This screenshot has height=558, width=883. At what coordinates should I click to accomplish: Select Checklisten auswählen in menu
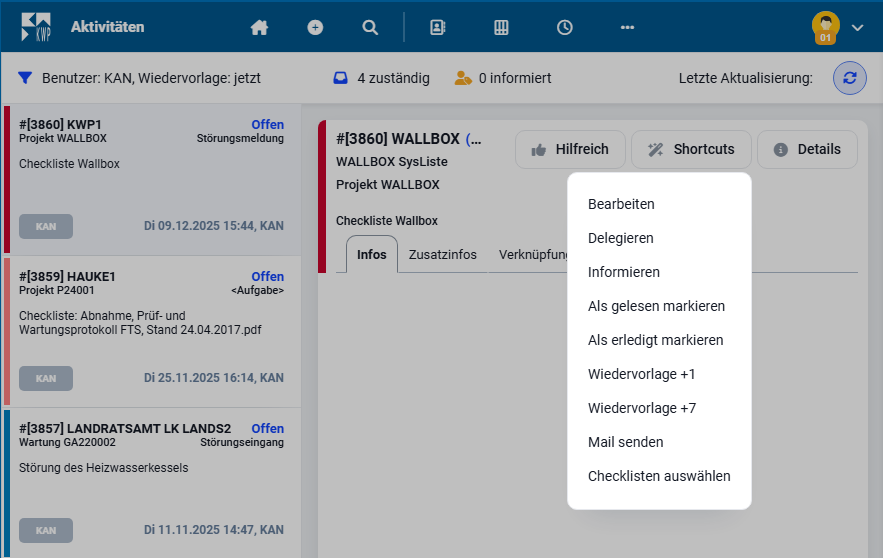[x=659, y=476]
